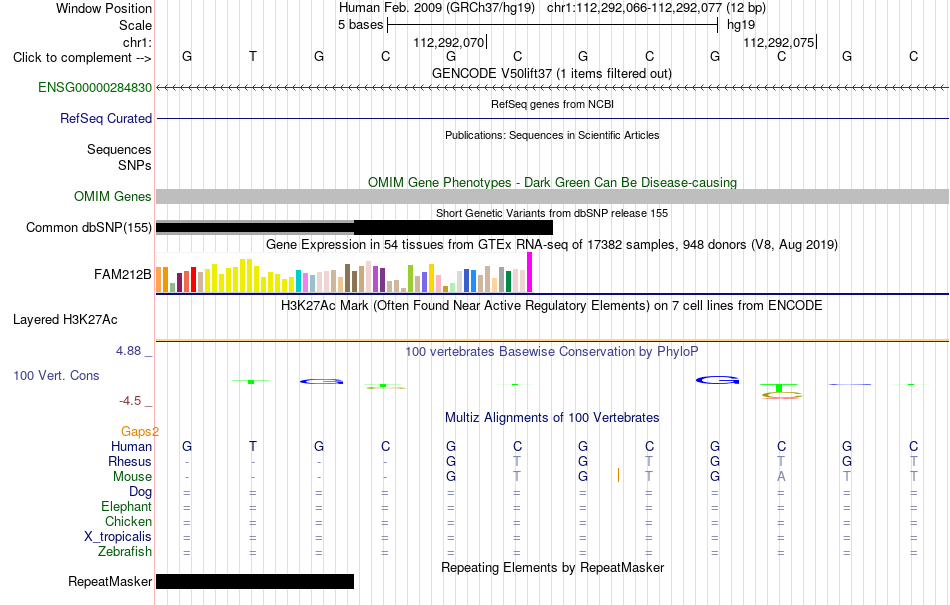Click the H3K27Ac Mark track title
The width and height of the screenshot is (950, 605).
[552, 305]
